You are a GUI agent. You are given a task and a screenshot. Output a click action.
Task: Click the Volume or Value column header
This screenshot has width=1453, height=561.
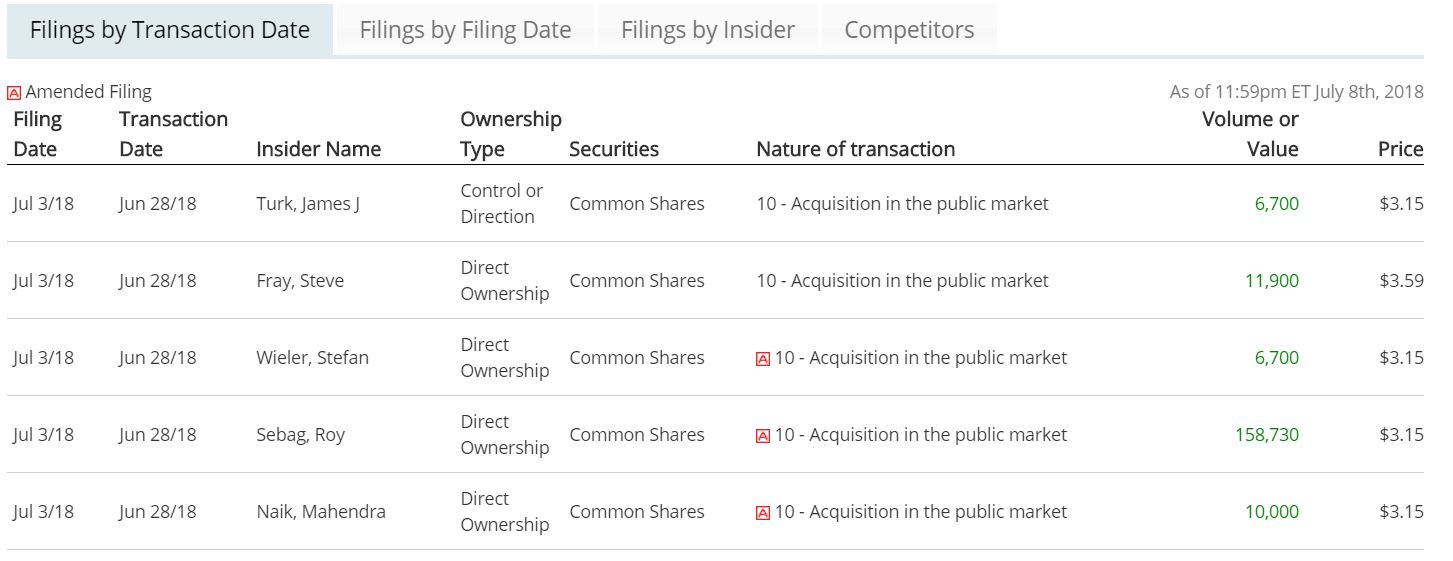[x=1250, y=134]
